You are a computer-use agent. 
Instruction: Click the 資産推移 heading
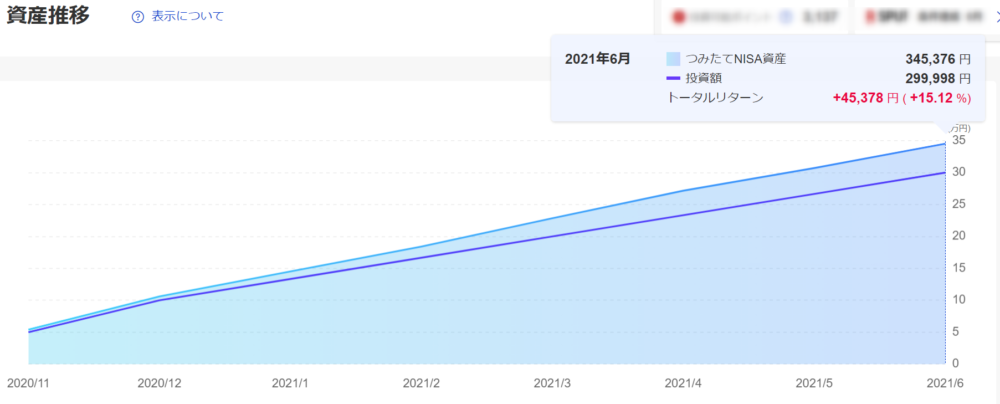(x=48, y=15)
